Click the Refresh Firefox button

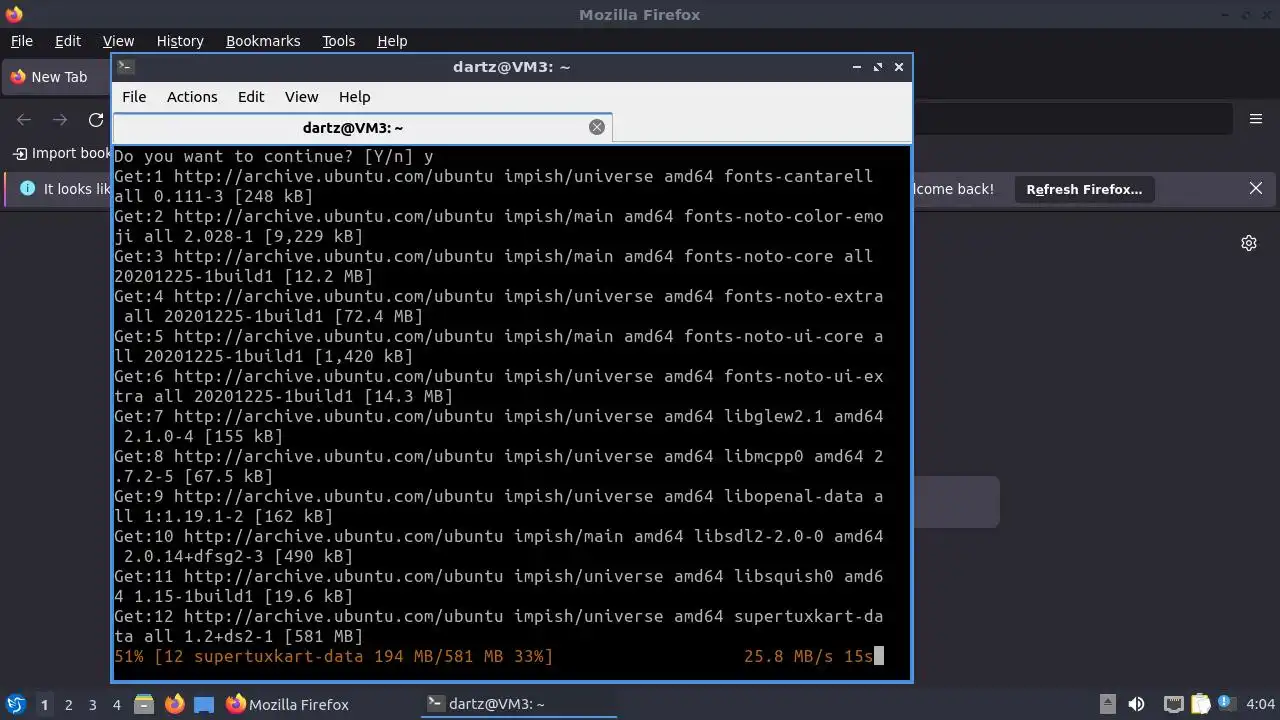tap(1084, 189)
